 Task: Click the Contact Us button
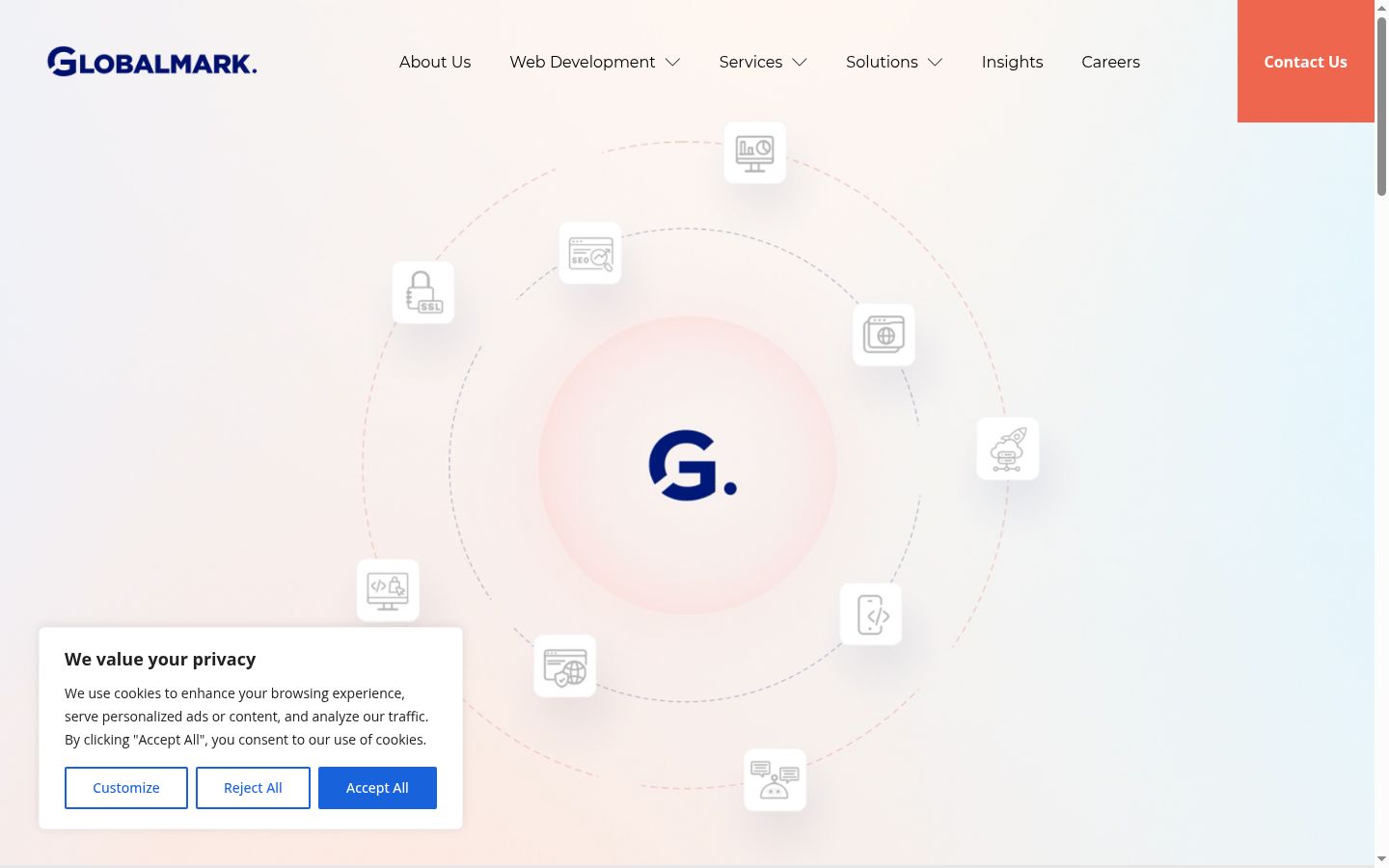tap(1306, 62)
